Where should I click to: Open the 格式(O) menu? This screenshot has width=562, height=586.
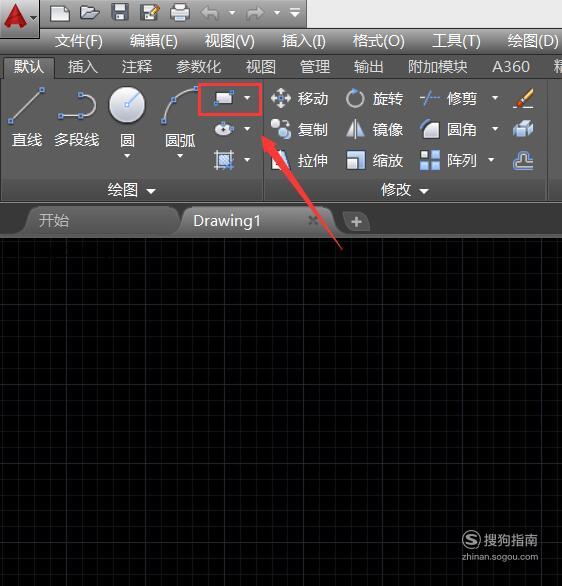click(x=379, y=41)
